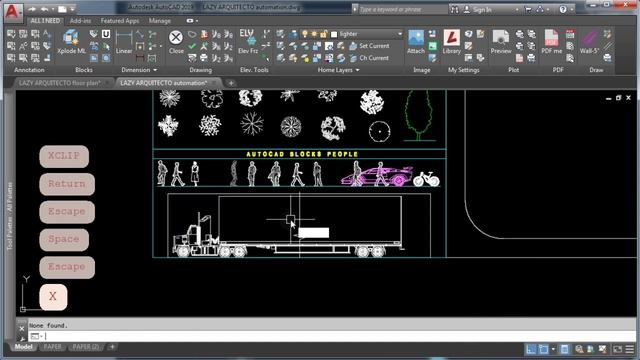Click the Tool Palettes side bar
640x360 pixels.
[10, 216]
